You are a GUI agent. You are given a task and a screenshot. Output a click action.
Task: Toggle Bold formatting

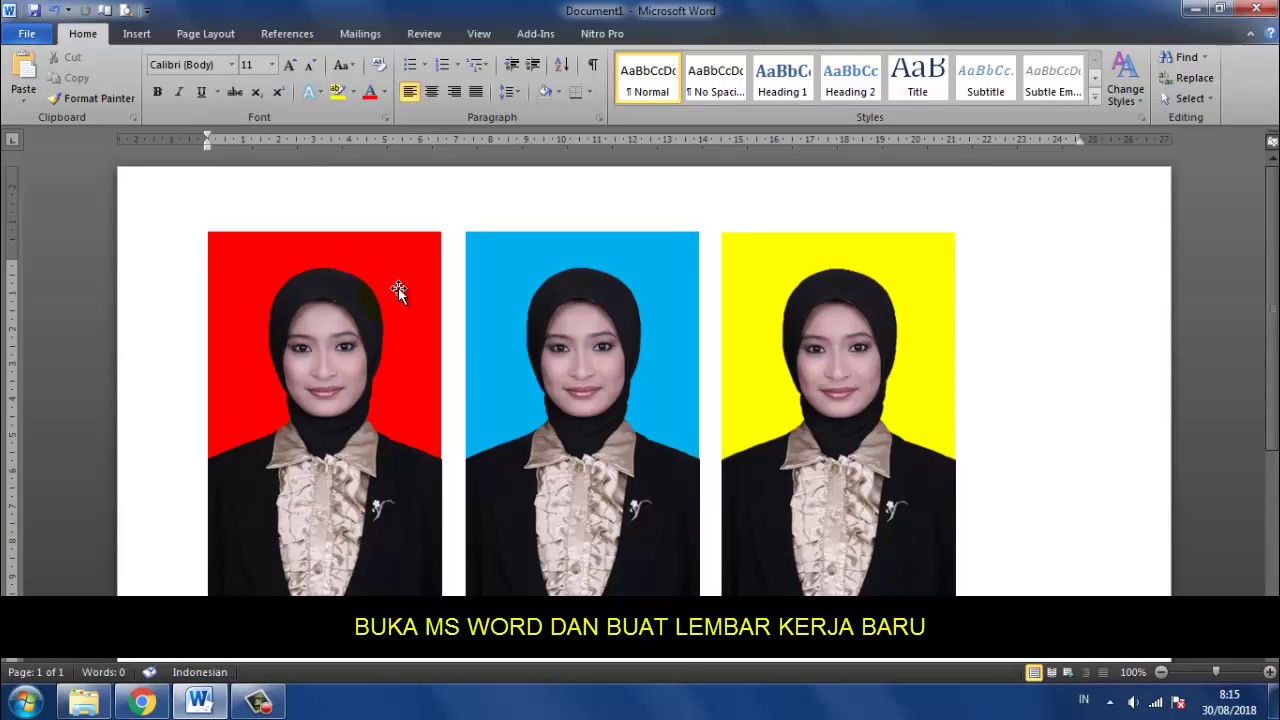157,92
